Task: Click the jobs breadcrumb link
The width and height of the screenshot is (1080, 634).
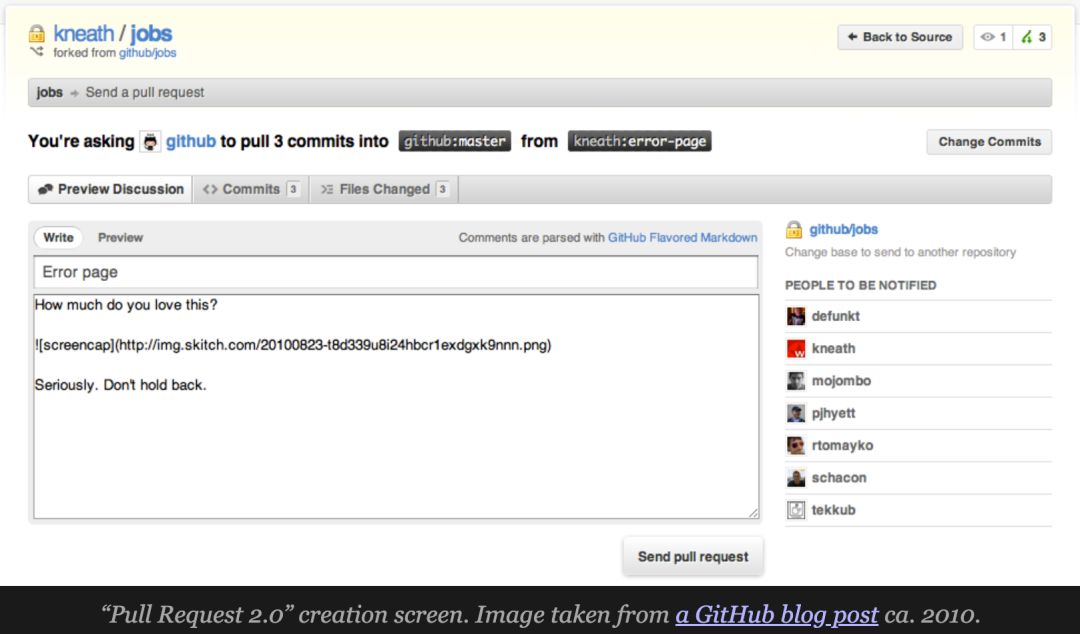Action: [x=50, y=92]
